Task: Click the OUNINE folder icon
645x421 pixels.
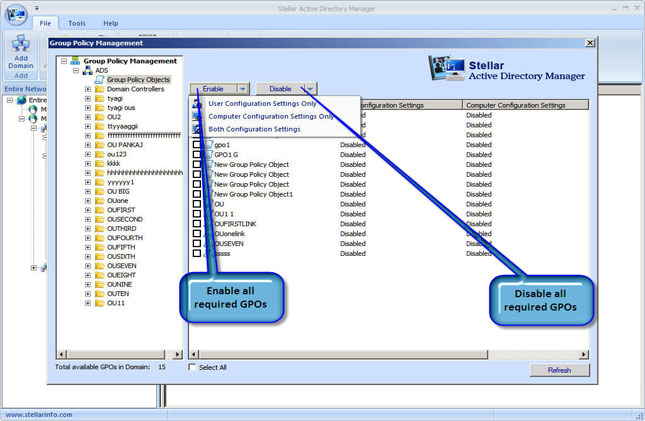Action: point(99,284)
